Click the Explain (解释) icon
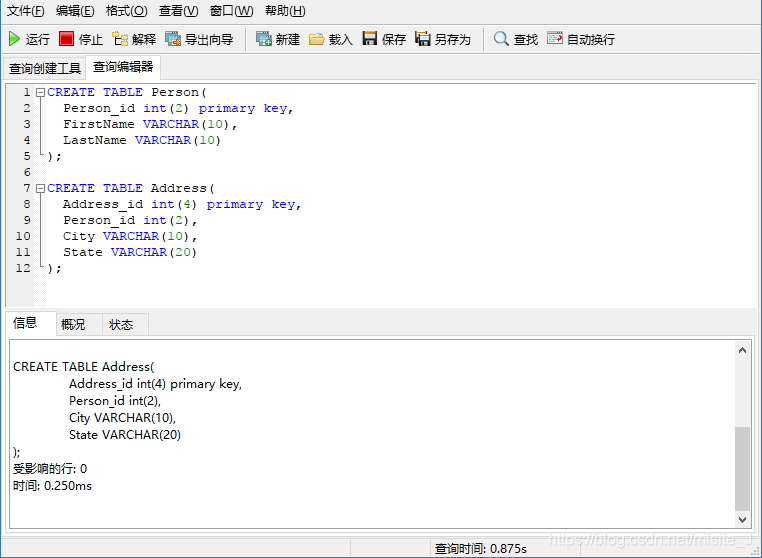This screenshot has width=762, height=558. (120, 38)
